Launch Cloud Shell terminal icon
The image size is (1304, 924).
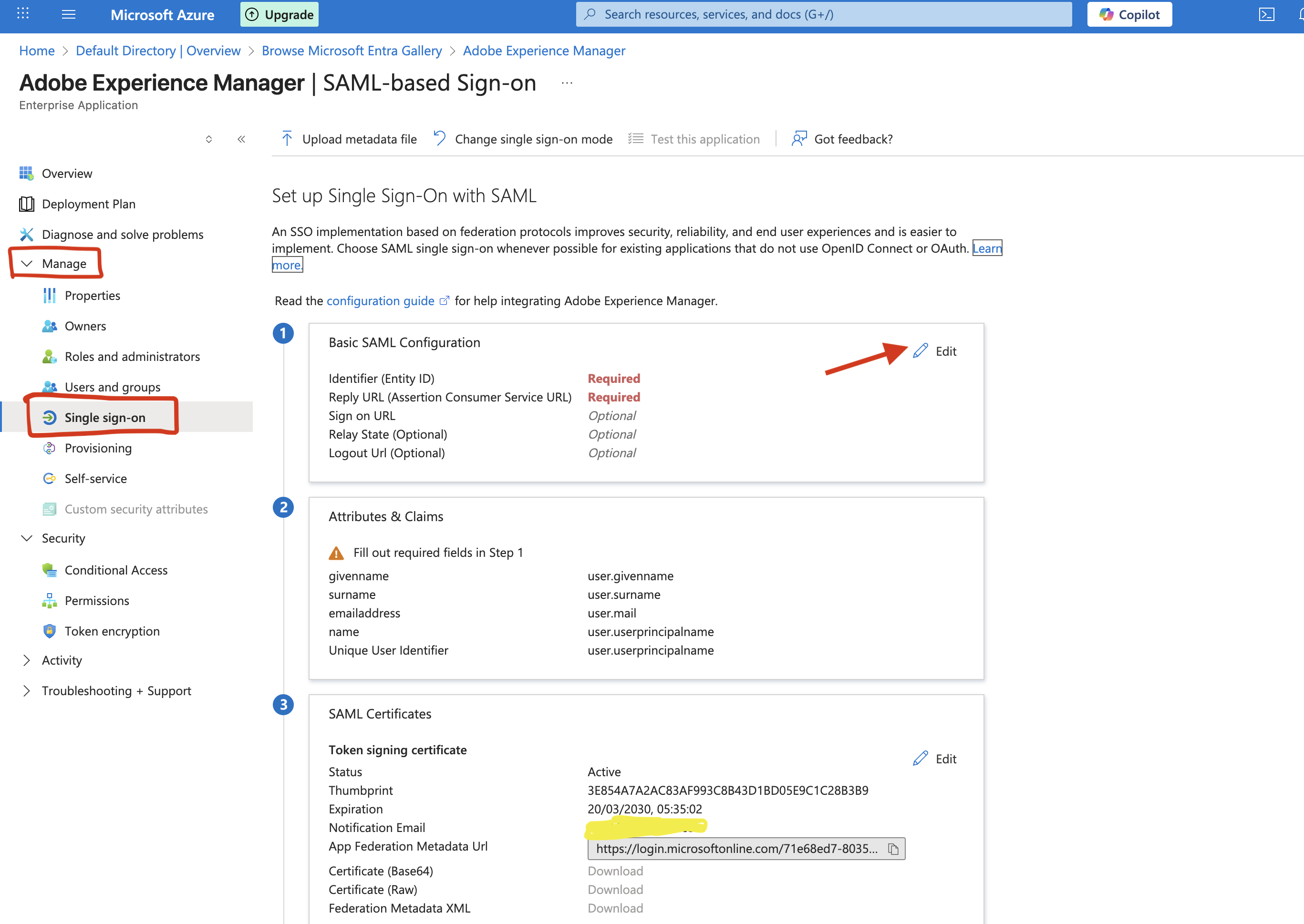click(1266, 15)
